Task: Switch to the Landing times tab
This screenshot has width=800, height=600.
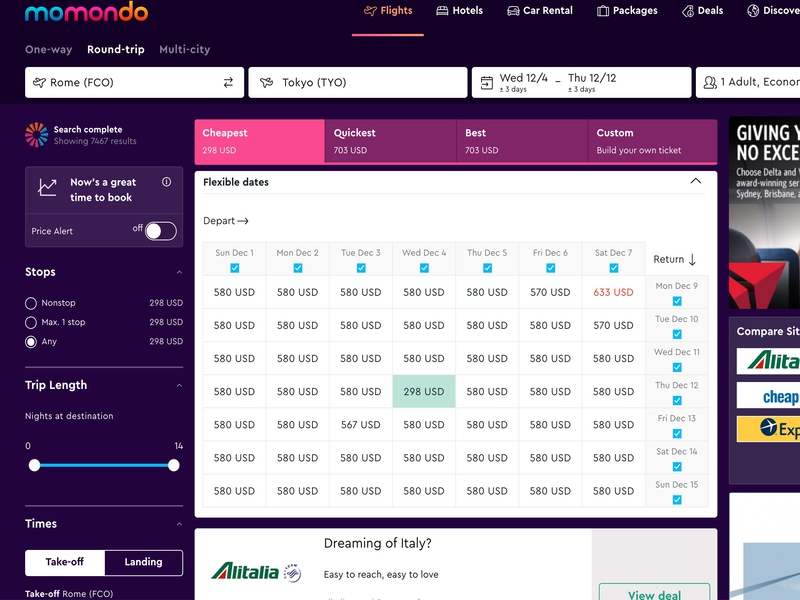Action: point(143,562)
